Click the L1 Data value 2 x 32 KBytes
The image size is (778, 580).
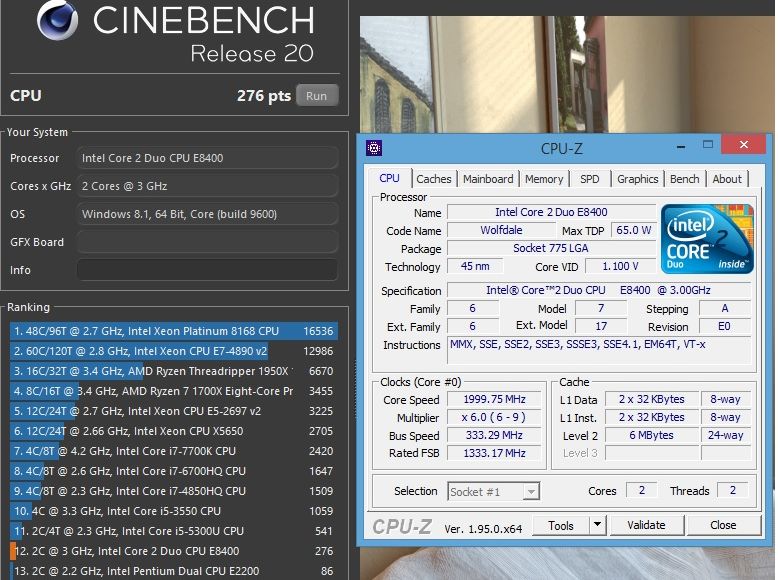point(651,399)
